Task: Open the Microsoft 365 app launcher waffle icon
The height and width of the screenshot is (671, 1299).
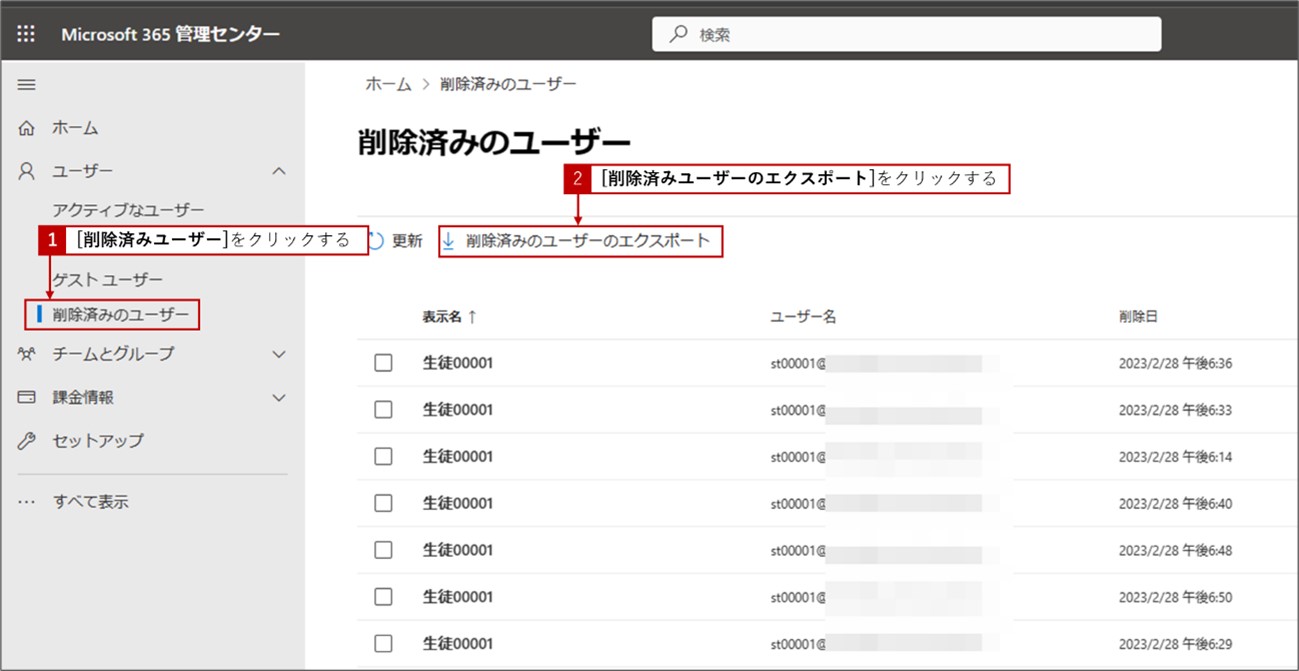Action: (x=25, y=32)
